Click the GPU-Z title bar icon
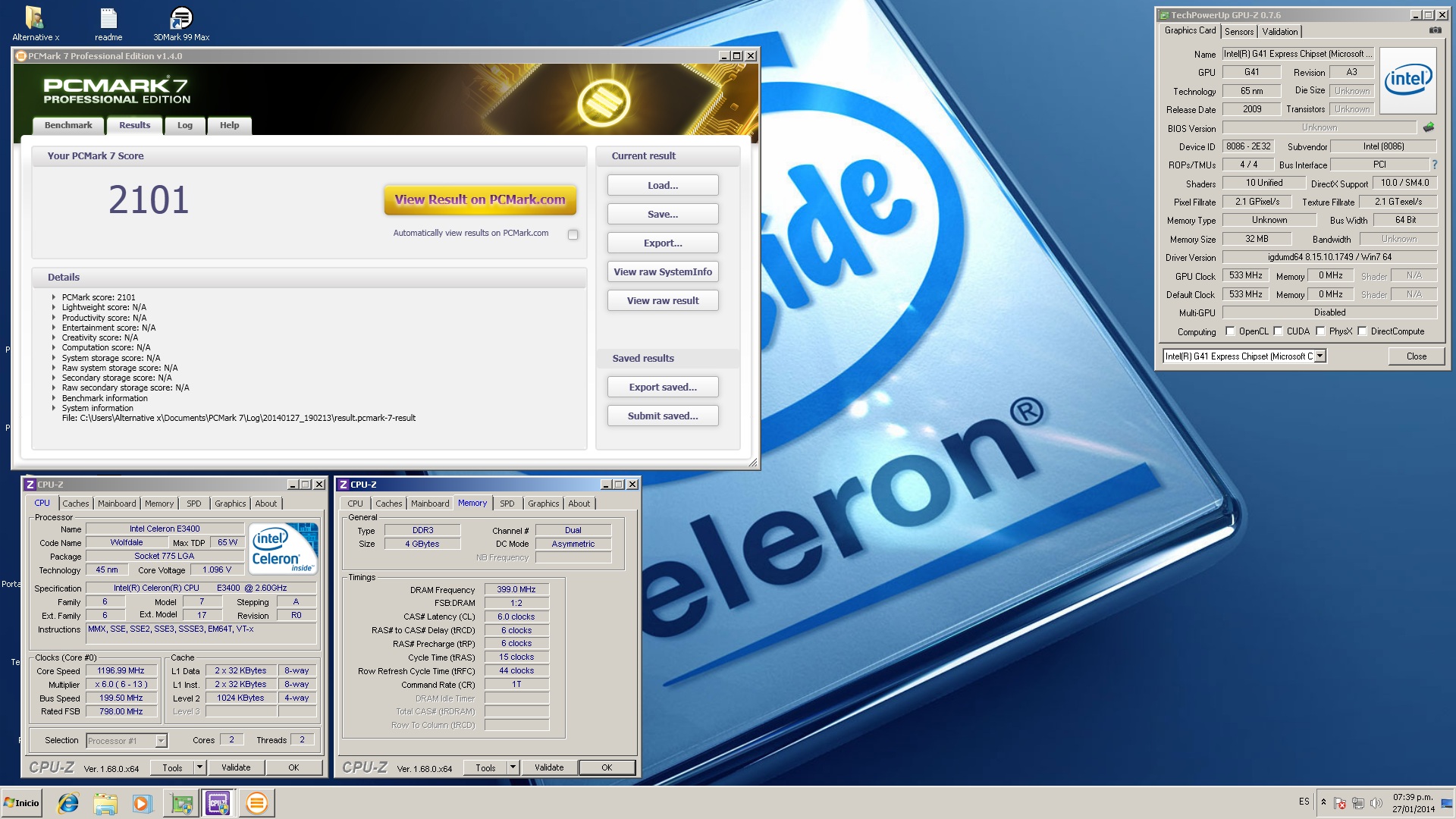The height and width of the screenshot is (819, 1456). tap(1164, 15)
